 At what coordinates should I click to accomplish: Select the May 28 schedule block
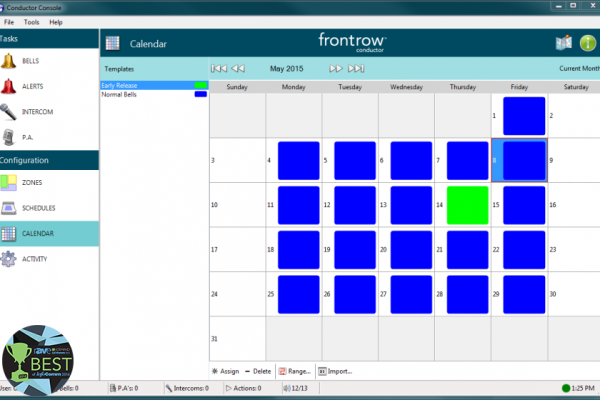[x=468, y=294]
